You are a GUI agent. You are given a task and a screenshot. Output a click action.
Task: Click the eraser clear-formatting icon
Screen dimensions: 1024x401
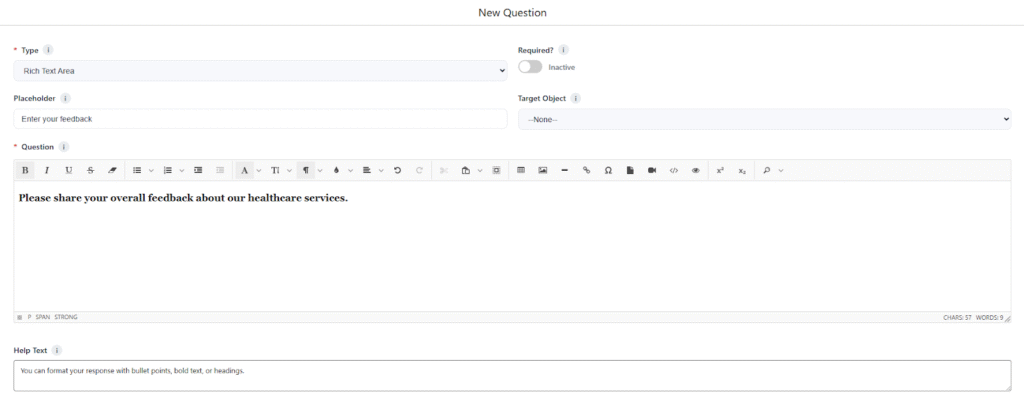tap(112, 171)
